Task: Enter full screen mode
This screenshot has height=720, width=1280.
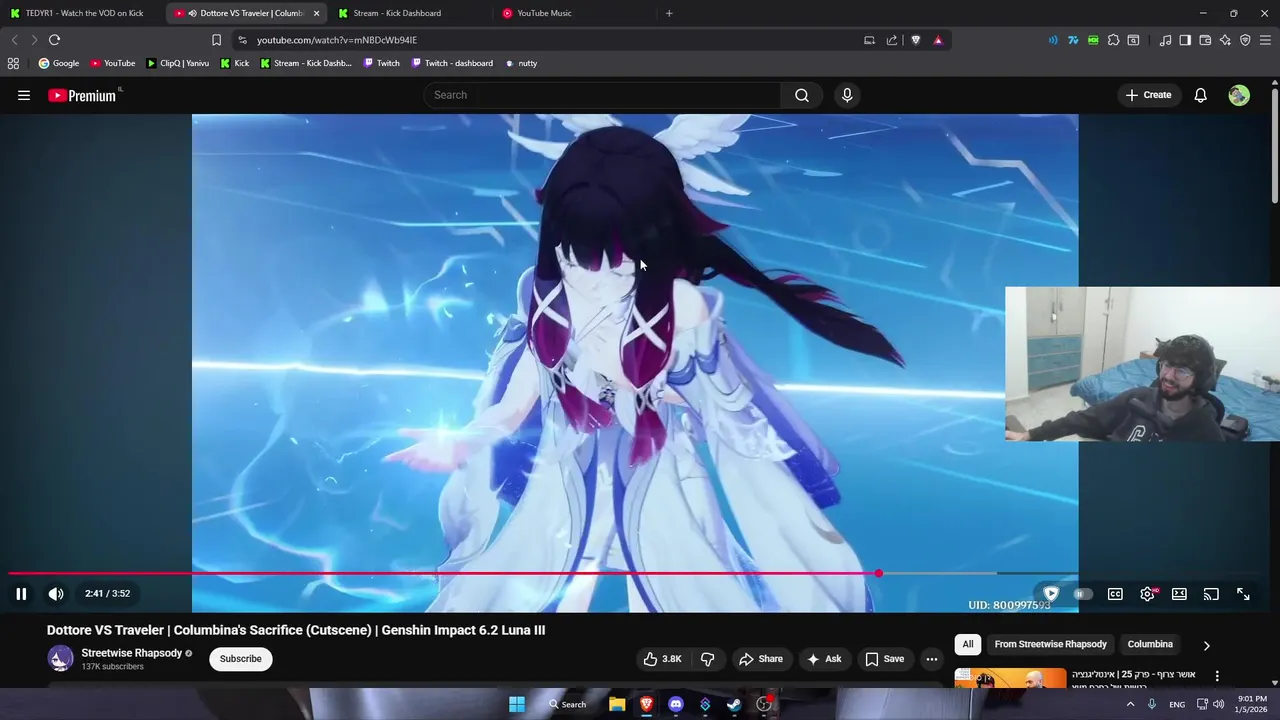Action: tap(1243, 594)
